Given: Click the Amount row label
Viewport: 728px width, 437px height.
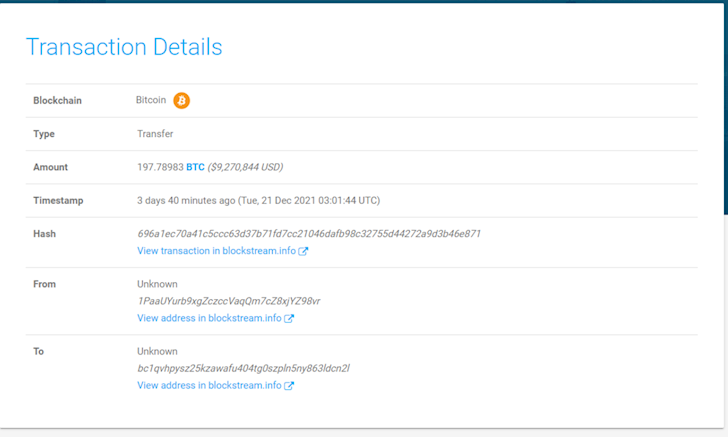Looking at the screenshot, I should click(x=50, y=167).
